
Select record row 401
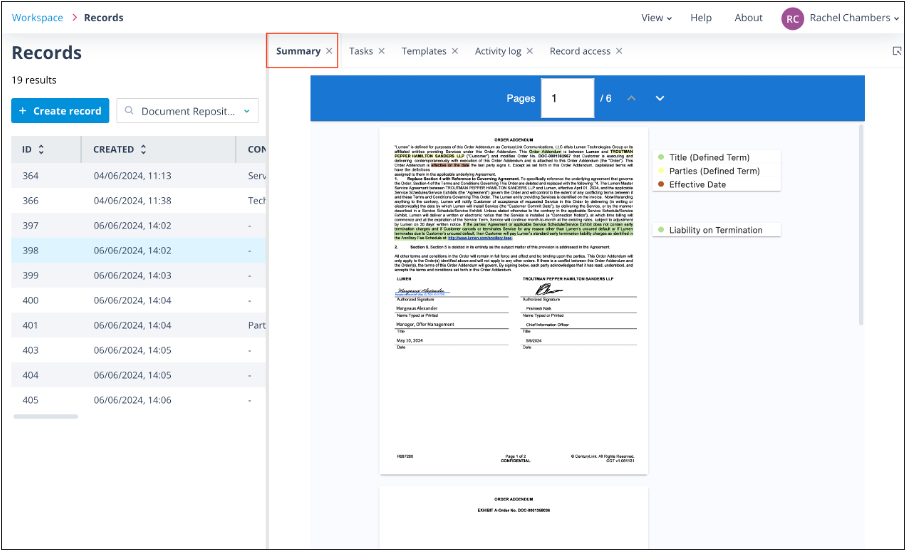pyautogui.click(x=138, y=325)
